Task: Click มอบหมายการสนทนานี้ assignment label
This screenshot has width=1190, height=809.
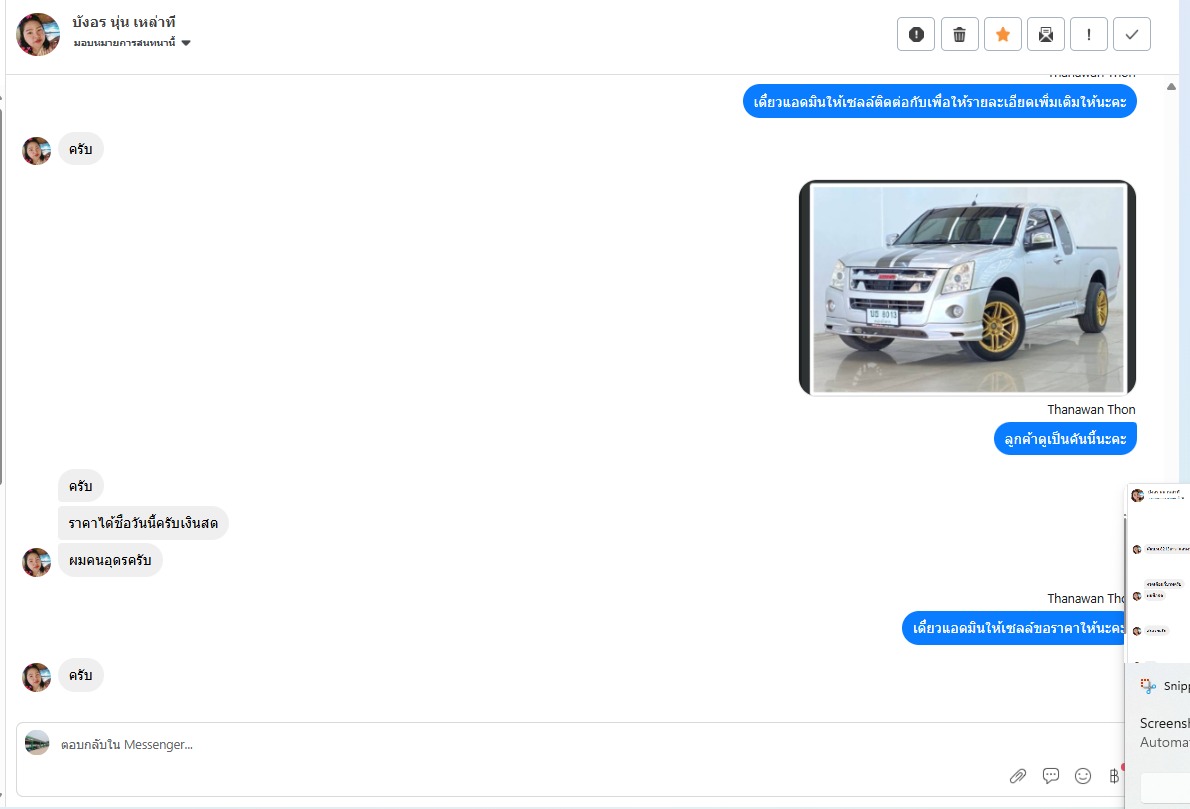Action: point(124,43)
